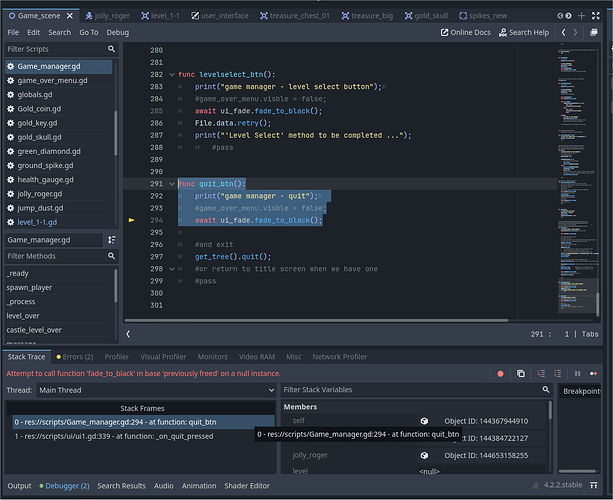This screenshot has height=500, width=613.
Task: Open the Monitors tab
Action: point(212,357)
